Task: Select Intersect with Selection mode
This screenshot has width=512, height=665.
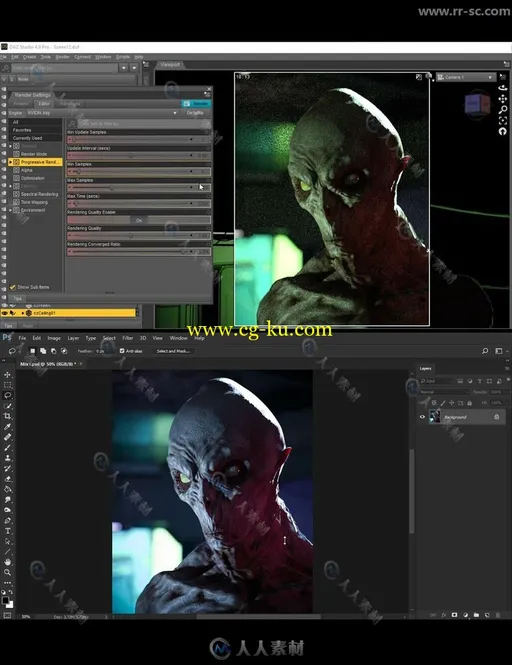Action: [64, 351]
